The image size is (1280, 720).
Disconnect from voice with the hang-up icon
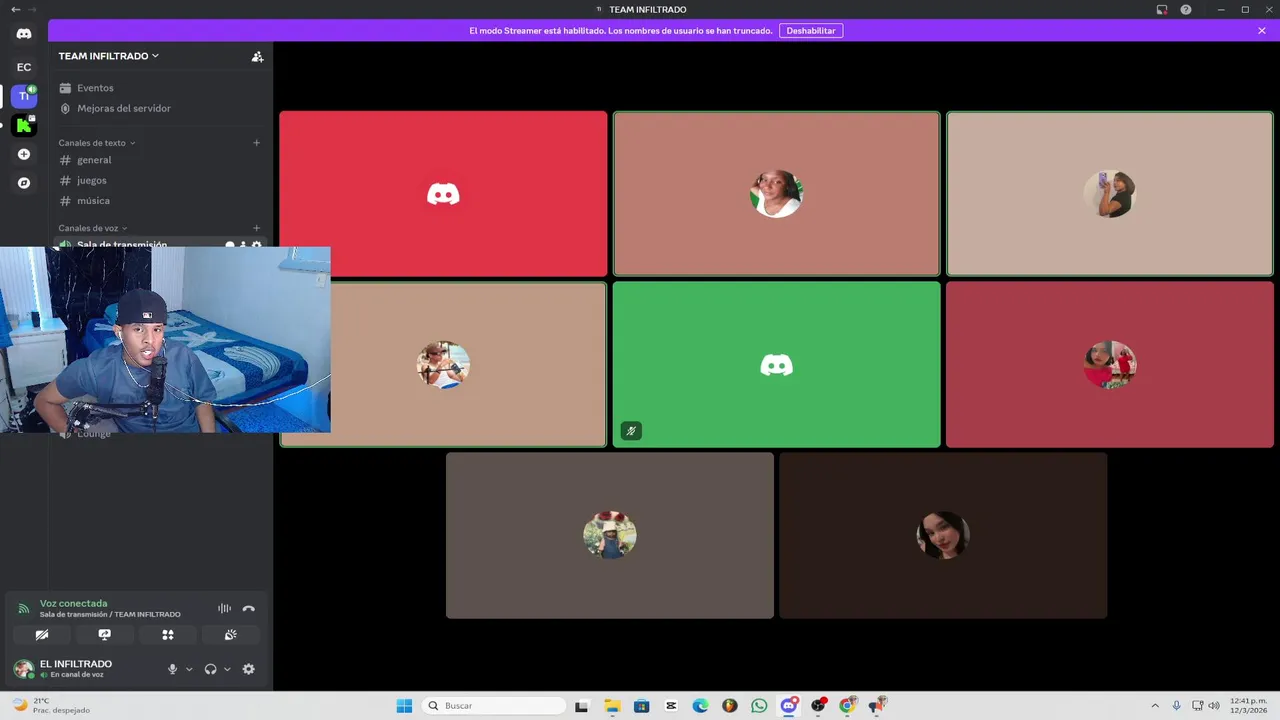(249, 608)
